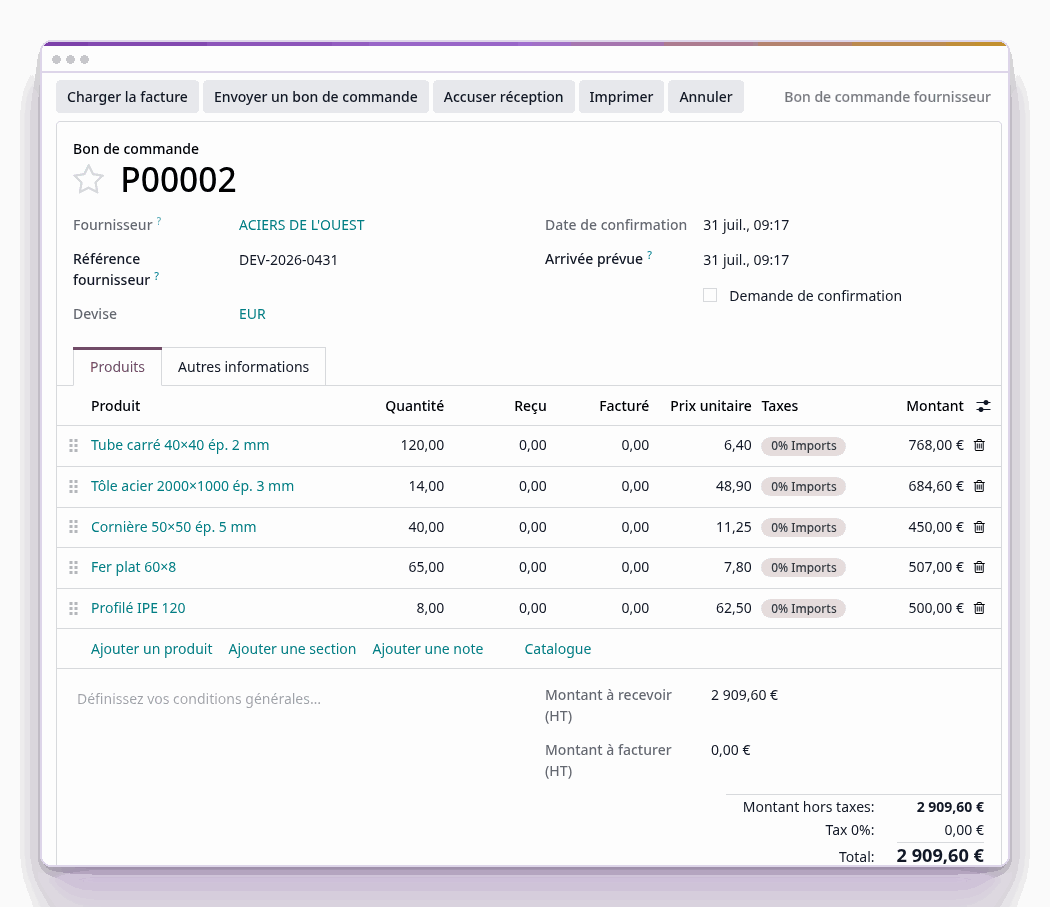Select Bon de commande fournisseur status

coord(887,96)
